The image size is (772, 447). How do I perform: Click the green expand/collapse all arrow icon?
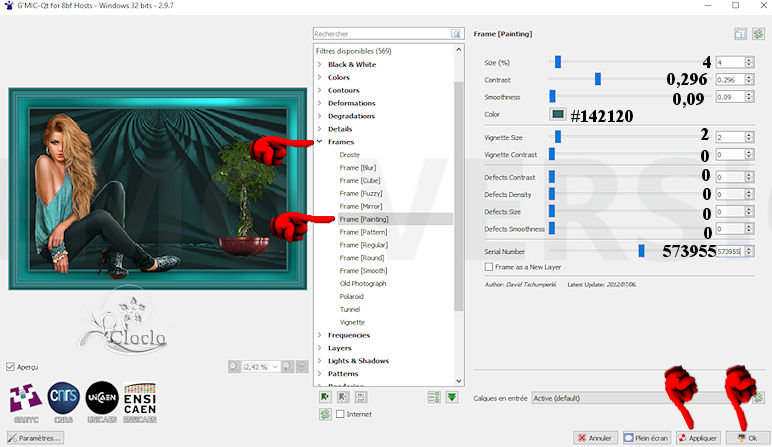[x=452, y=397]
